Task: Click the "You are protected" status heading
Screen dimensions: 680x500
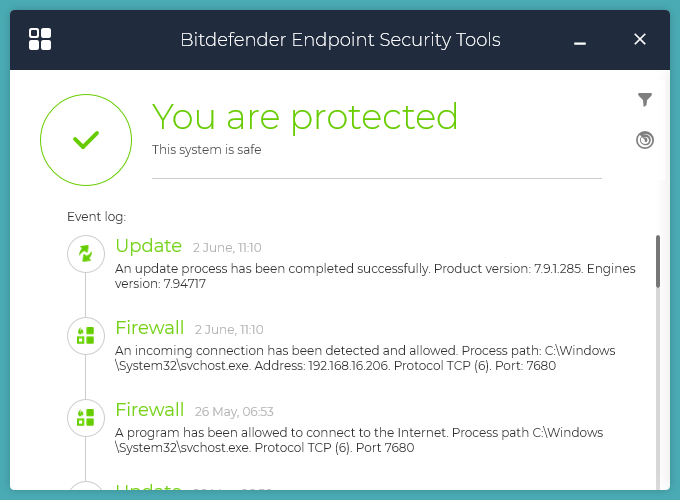Action: [x=305, y=117]
